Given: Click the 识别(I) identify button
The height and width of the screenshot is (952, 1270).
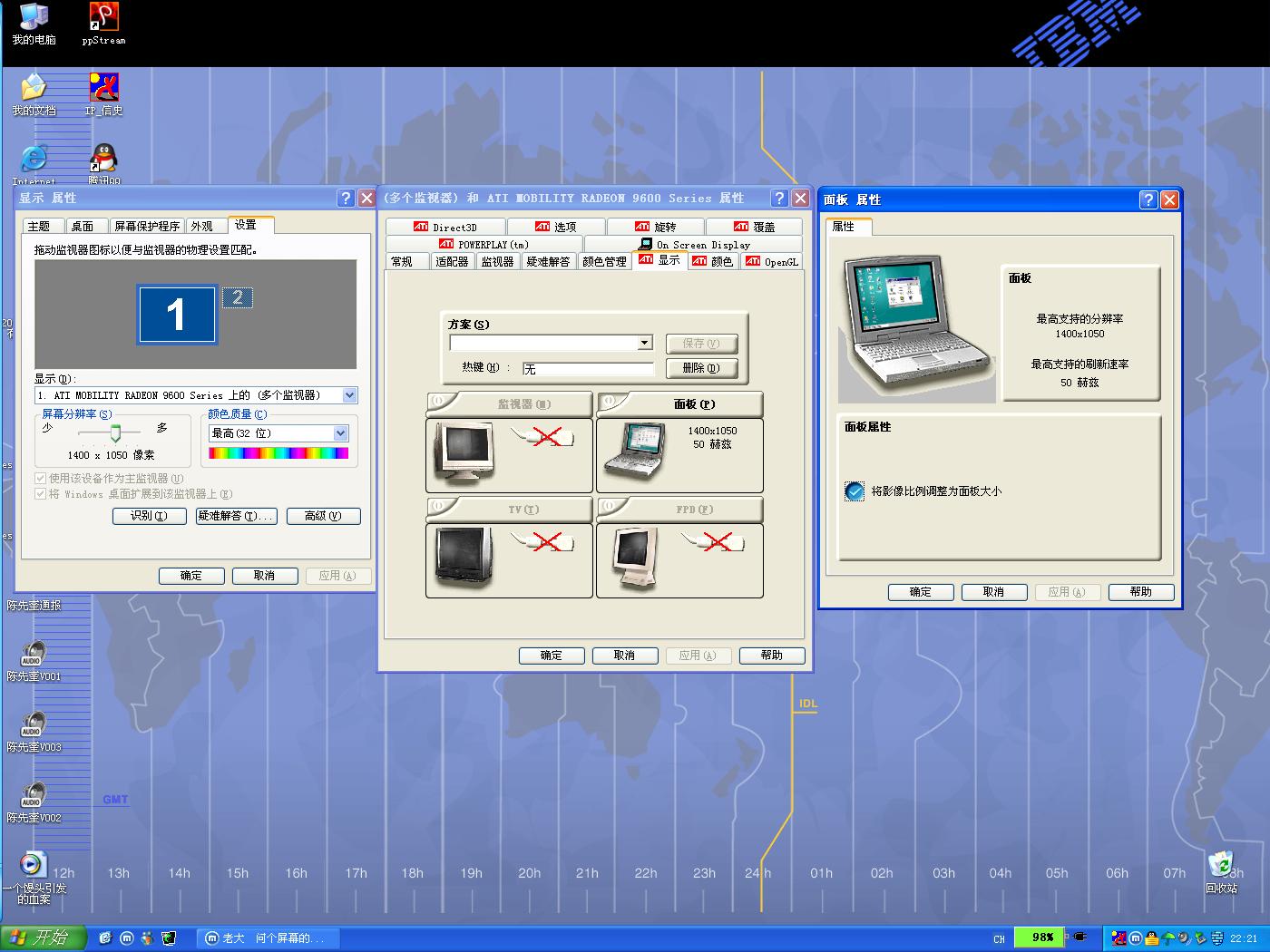Looking at the screenshot, I should 149,516.
